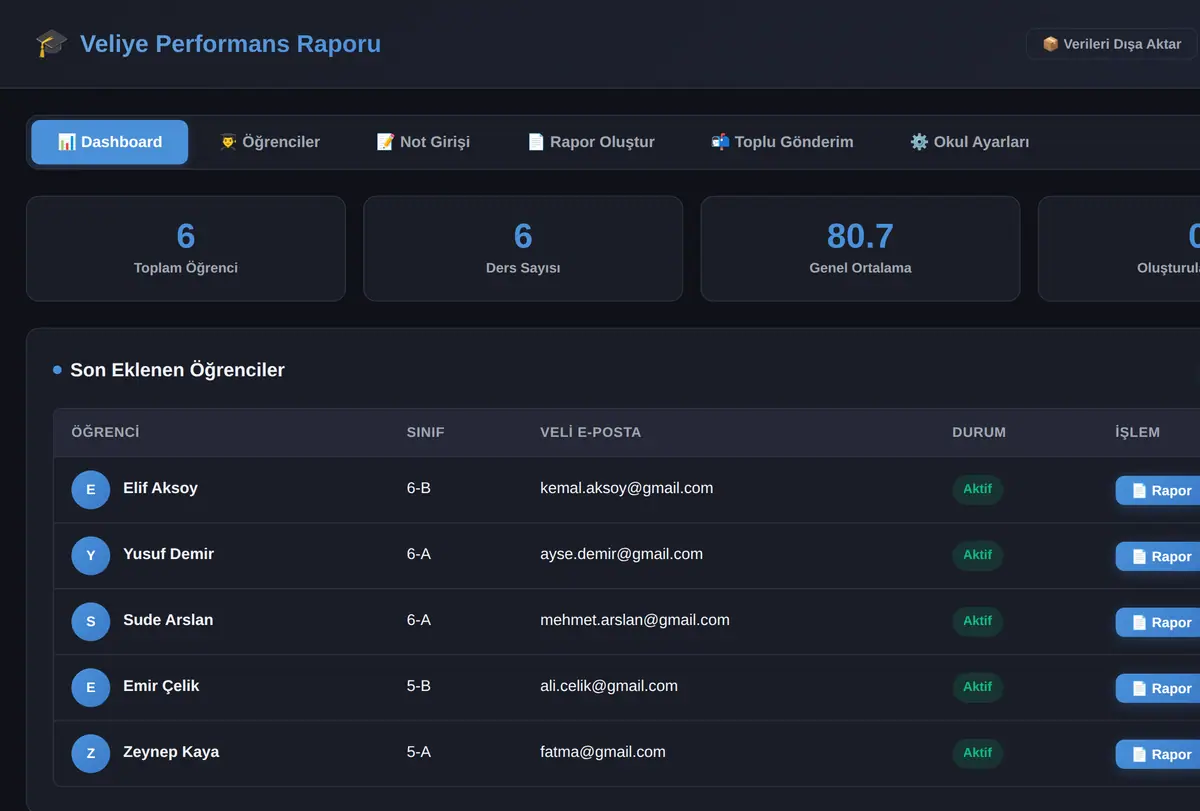Go to the Not Girişi tab

[423, 142]
